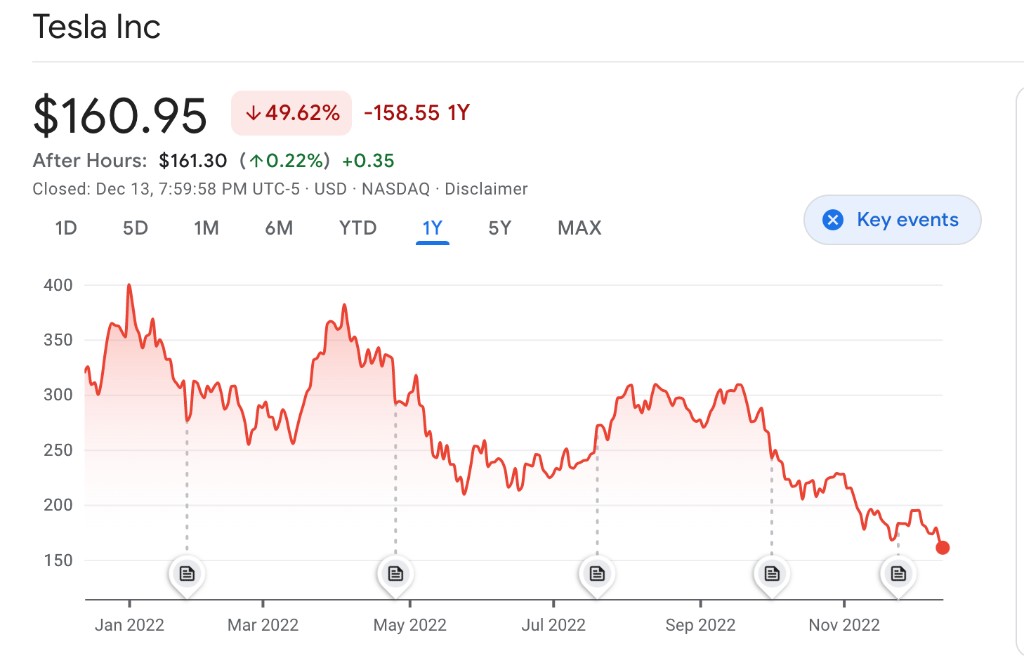Open the key event marker near January 2022
Viewport: 1024px width, 657px height.
pyautogui.click(x=186, y=574)
